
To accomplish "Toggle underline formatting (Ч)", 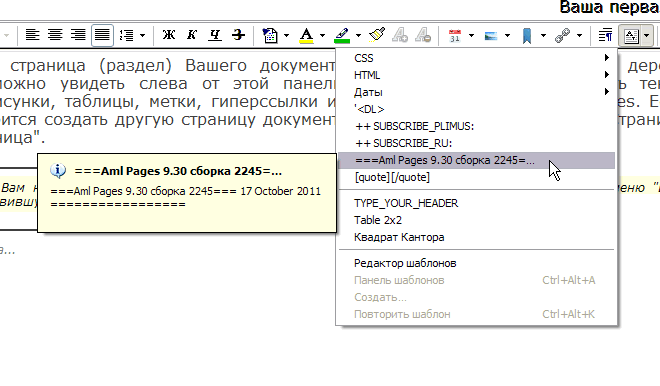I will (x=215, y=35).
